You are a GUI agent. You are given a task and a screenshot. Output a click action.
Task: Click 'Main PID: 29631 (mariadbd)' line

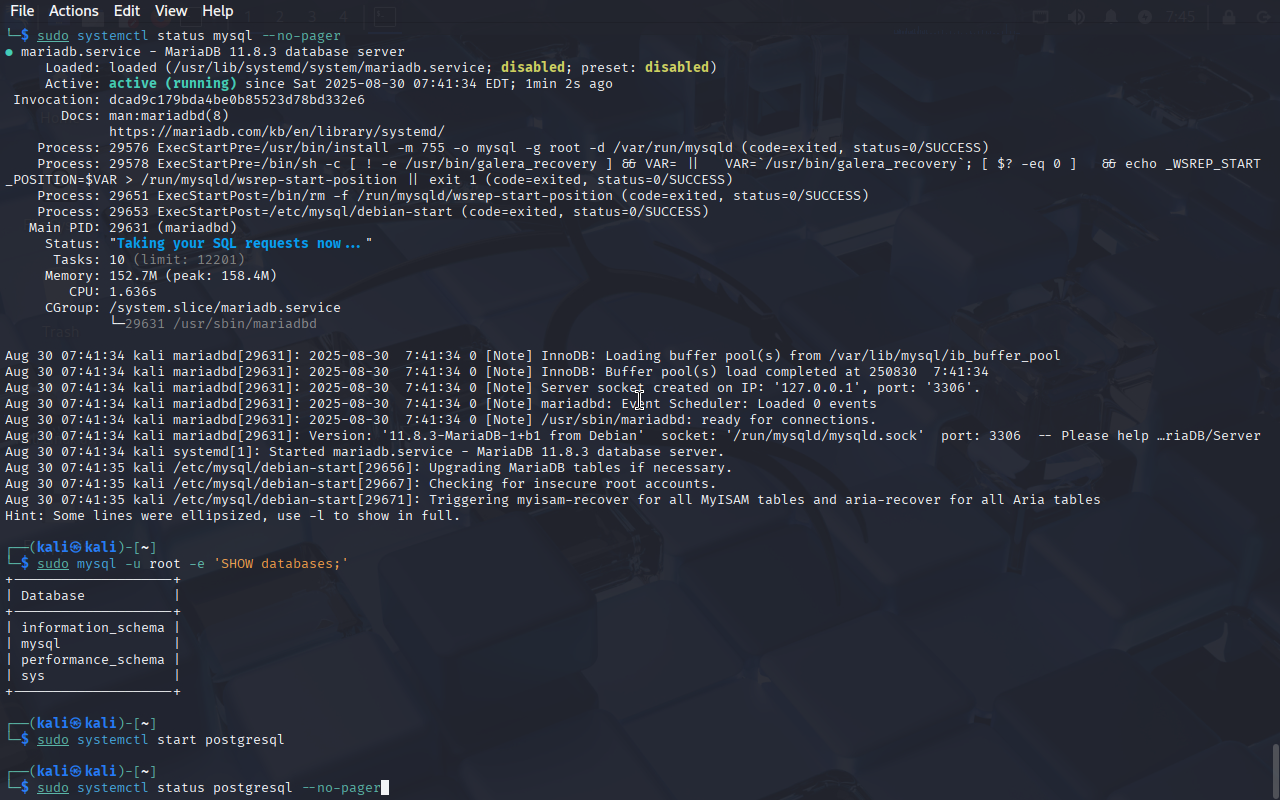[133, 228]
